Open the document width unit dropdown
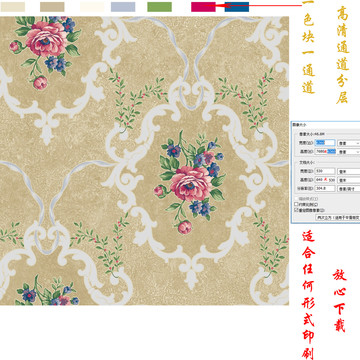 point(349,171)
